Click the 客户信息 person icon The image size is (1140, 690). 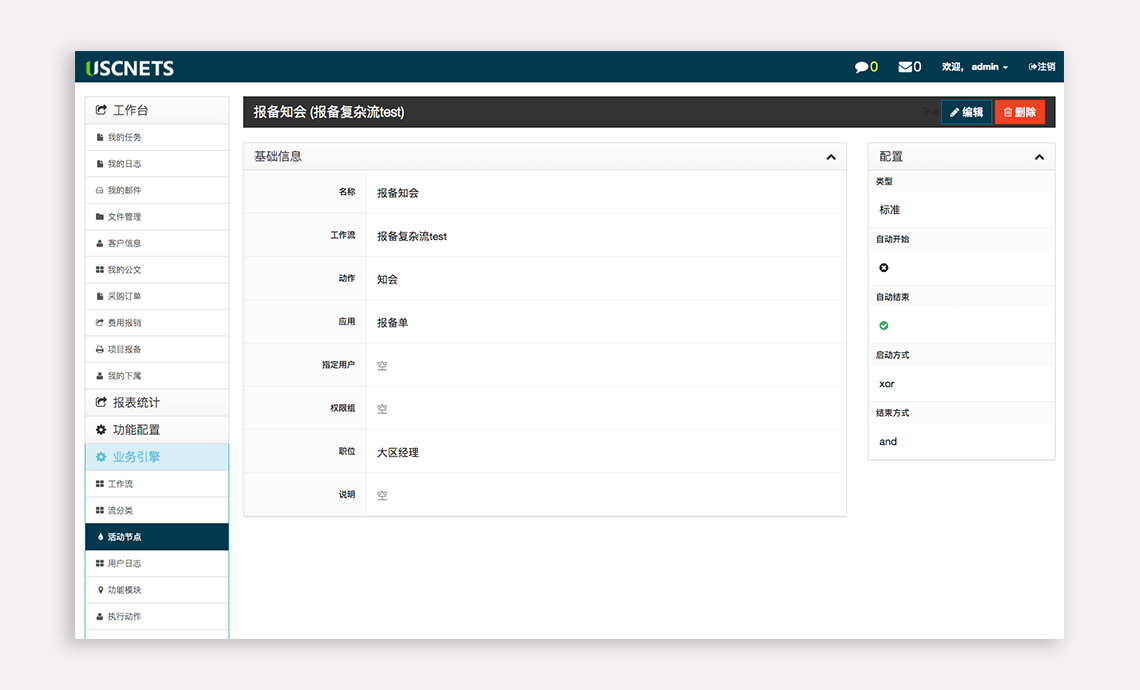[x=100, y=243]
